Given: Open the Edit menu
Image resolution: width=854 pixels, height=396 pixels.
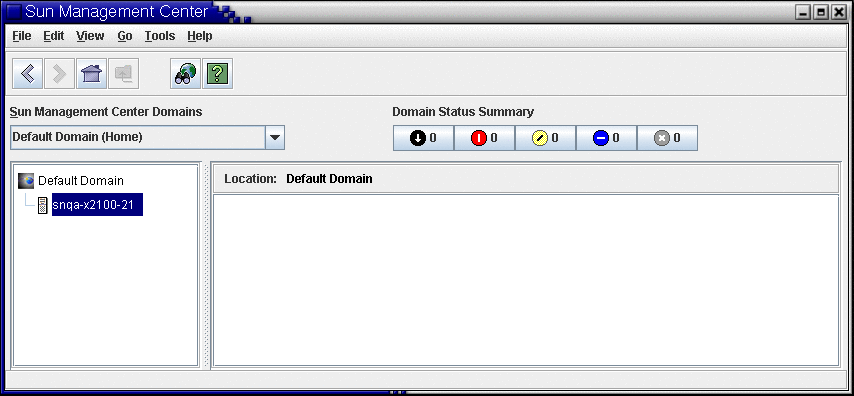Looking at the screenshot, I should click(x=54, y=36).
